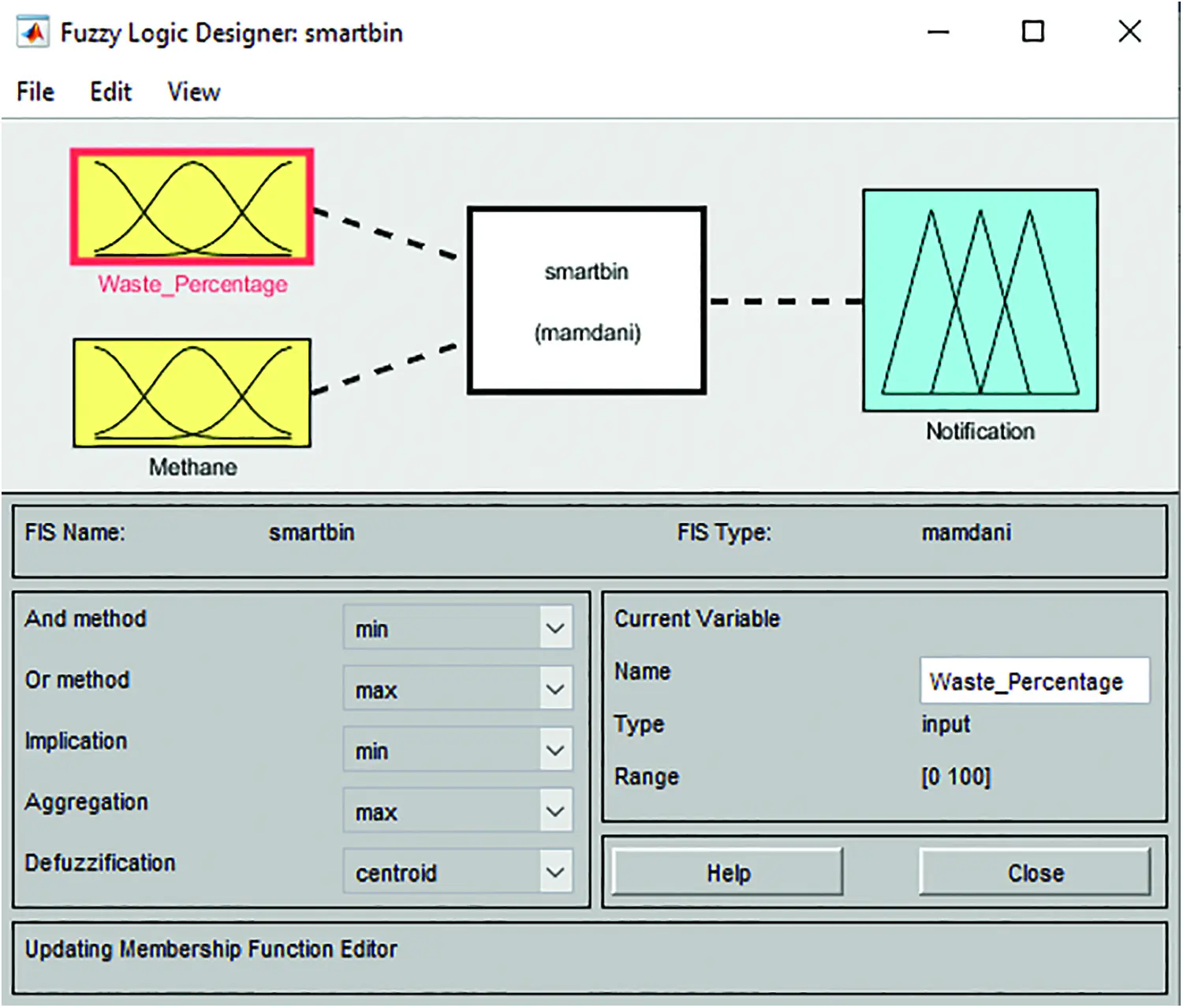
Task: Click the Waste_Percentage label under input box
Action: tap(192, 284)
